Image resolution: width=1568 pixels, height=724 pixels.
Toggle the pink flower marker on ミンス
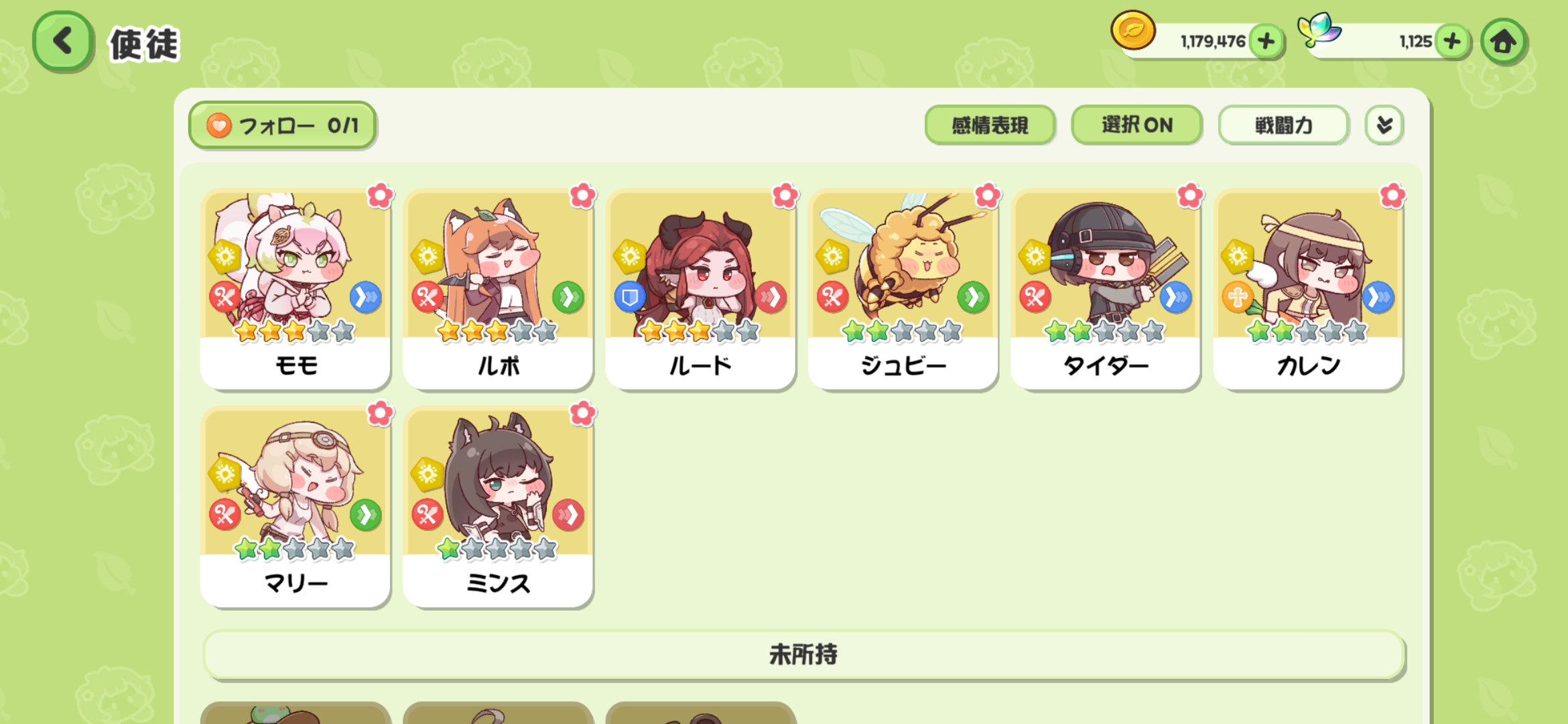[583, 414]
